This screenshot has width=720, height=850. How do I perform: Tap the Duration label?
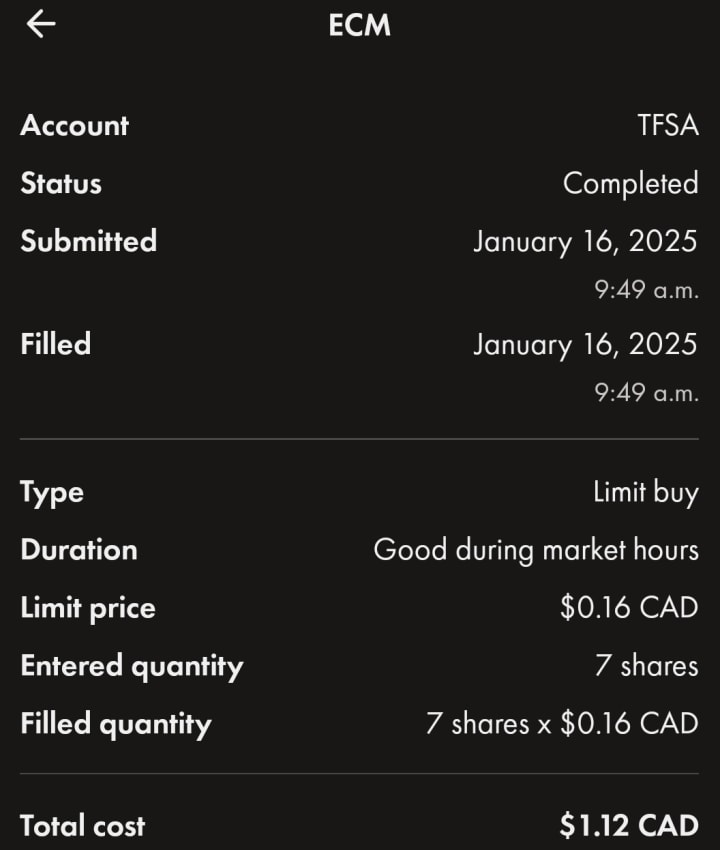coord(79,551)
